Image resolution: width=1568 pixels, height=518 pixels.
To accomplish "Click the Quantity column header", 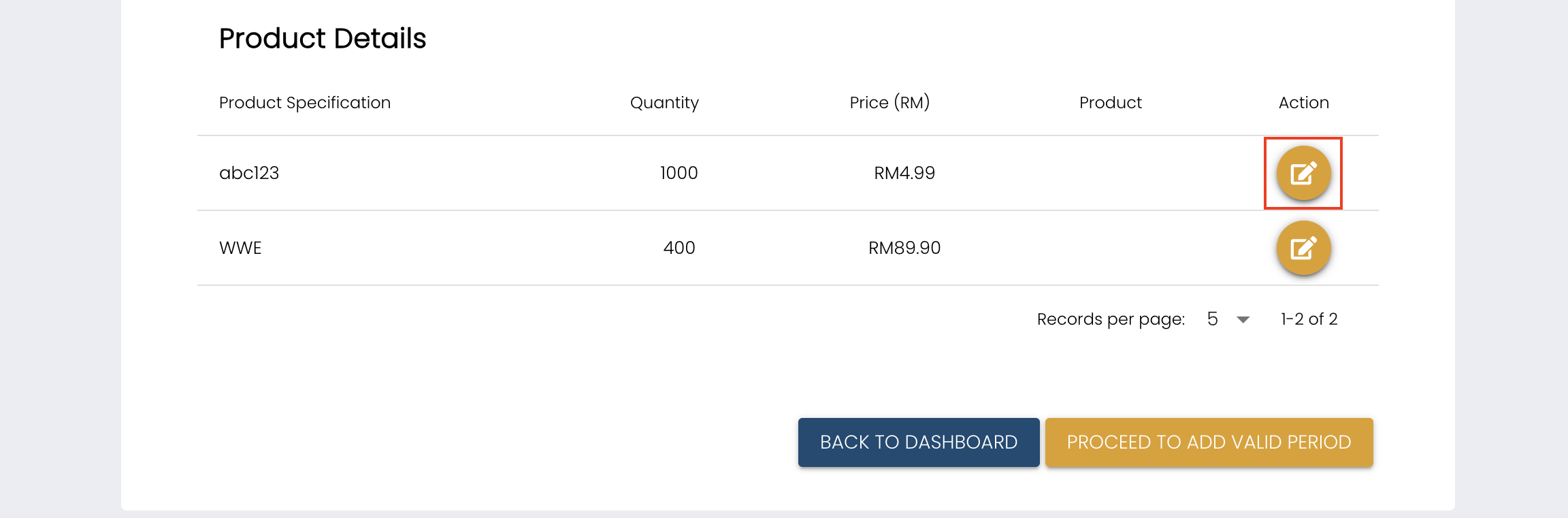I will pyautogui.click(x=664, y=103).
